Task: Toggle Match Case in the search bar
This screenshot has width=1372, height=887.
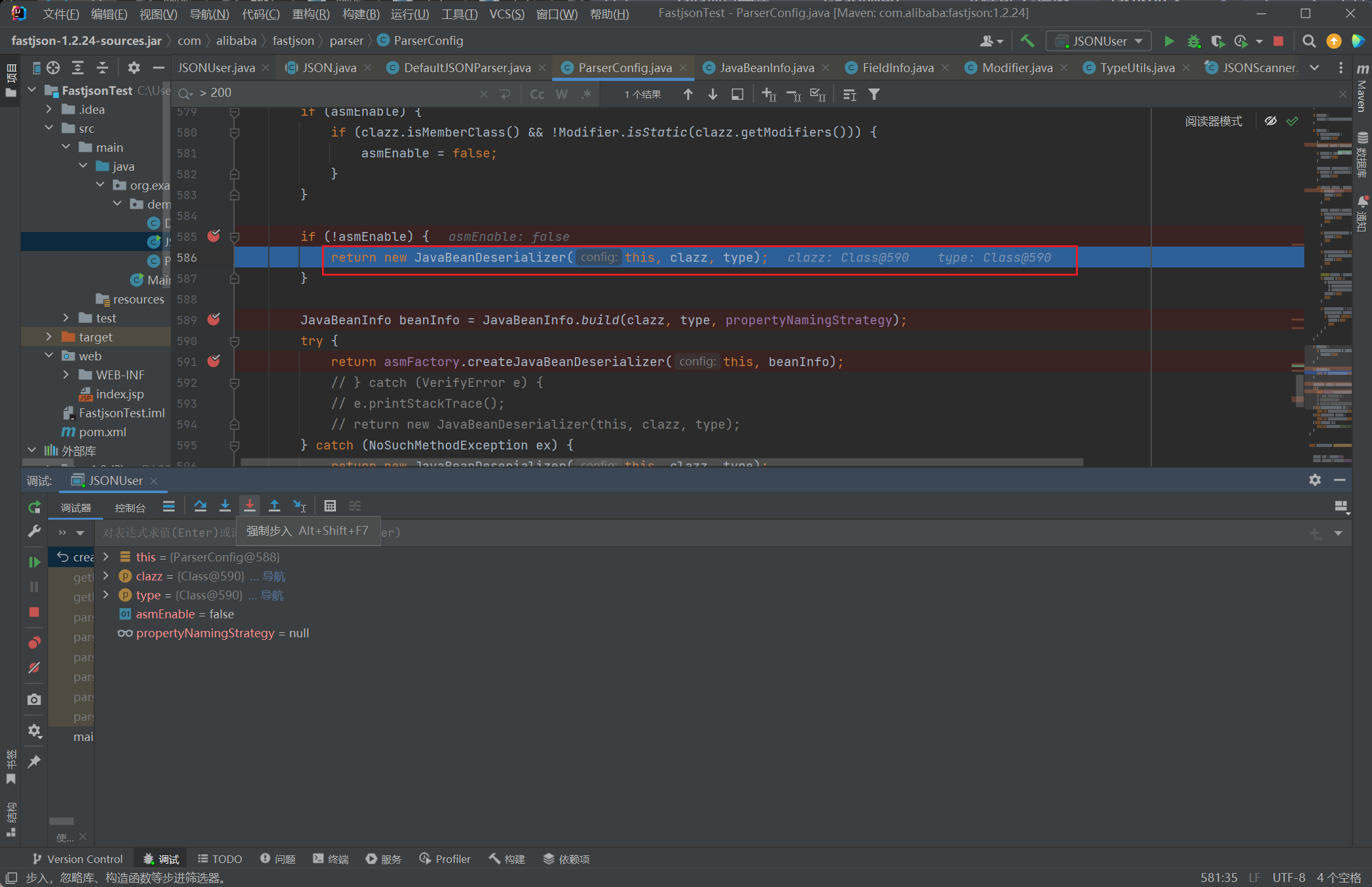Action: pos(536,94)
